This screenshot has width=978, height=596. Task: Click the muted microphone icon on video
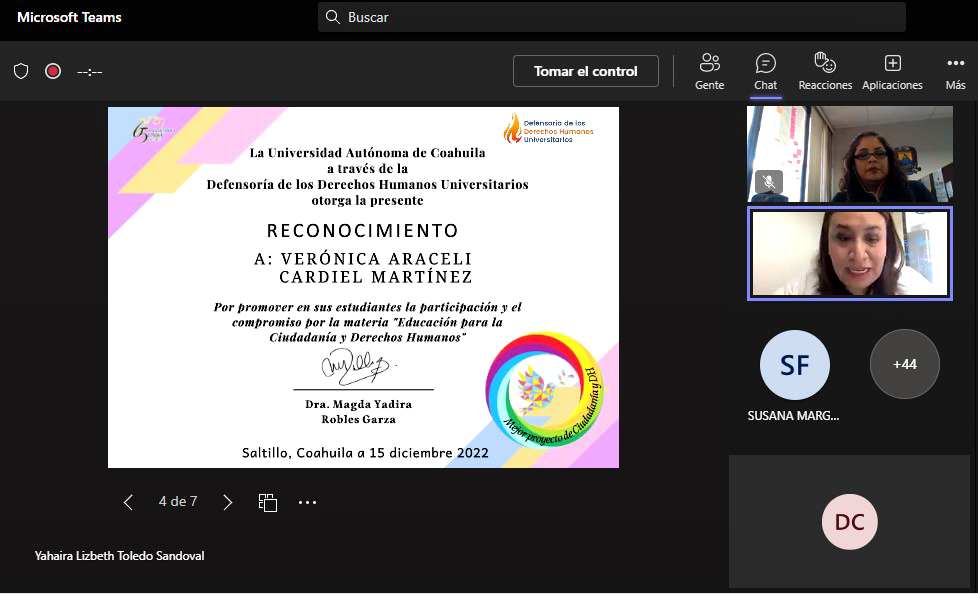768,182
